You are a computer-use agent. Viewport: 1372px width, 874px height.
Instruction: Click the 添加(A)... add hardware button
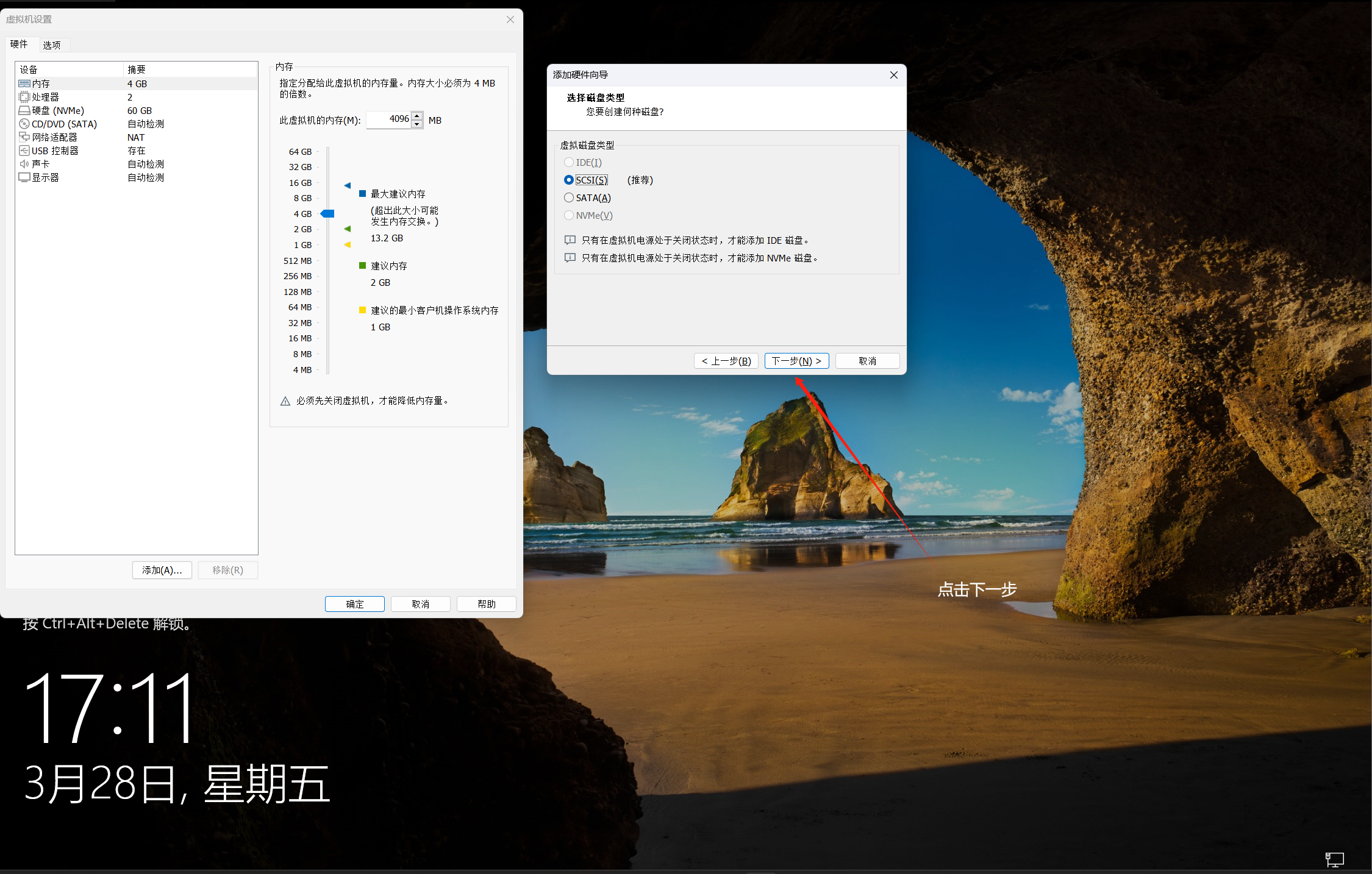(x=162, y=570)
